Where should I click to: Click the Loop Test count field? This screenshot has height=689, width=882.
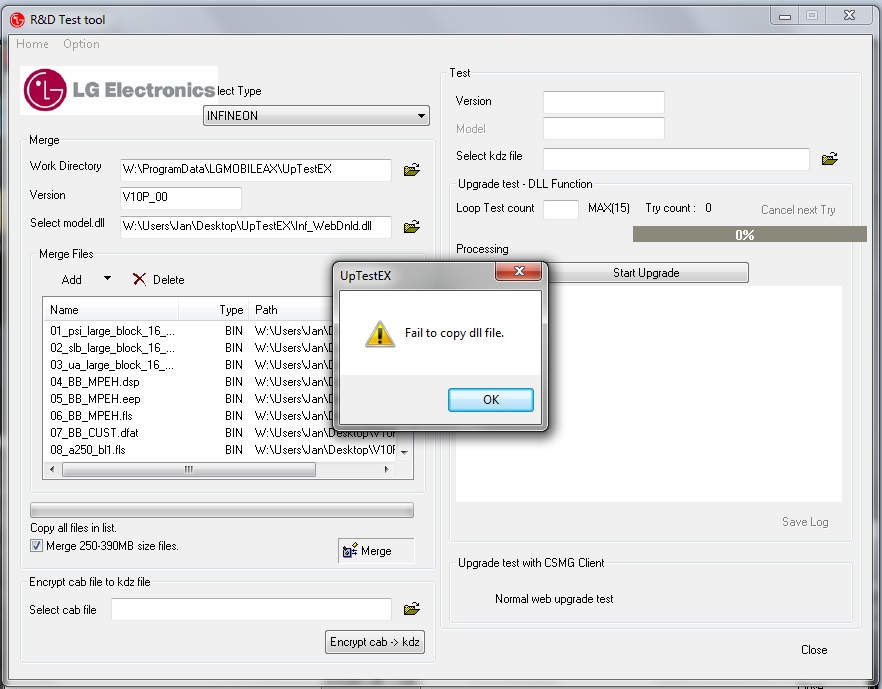pyautogui.click(x=561, y=209)
